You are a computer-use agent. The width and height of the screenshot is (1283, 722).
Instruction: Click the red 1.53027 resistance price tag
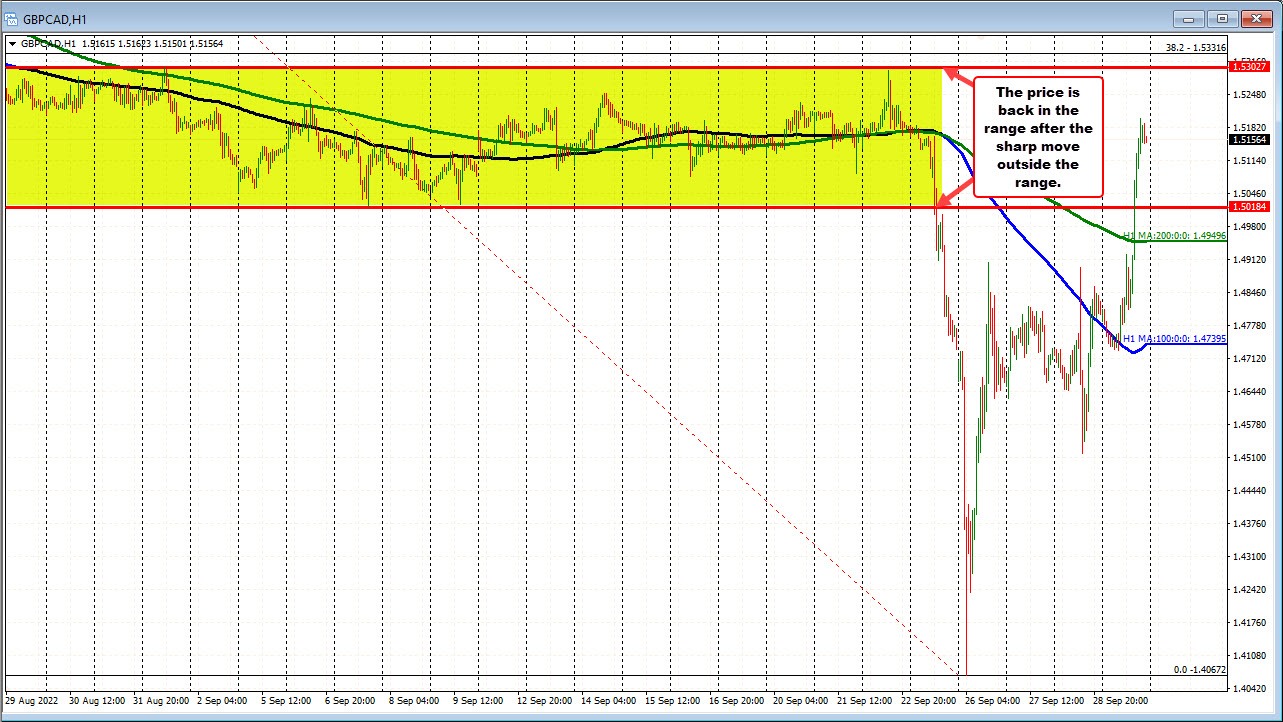point(1249,68)
